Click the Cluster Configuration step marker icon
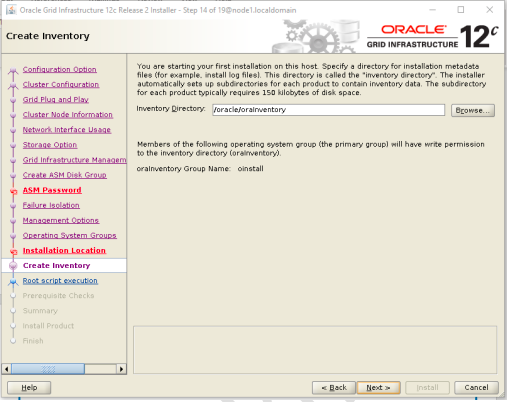 click(13, 85)
